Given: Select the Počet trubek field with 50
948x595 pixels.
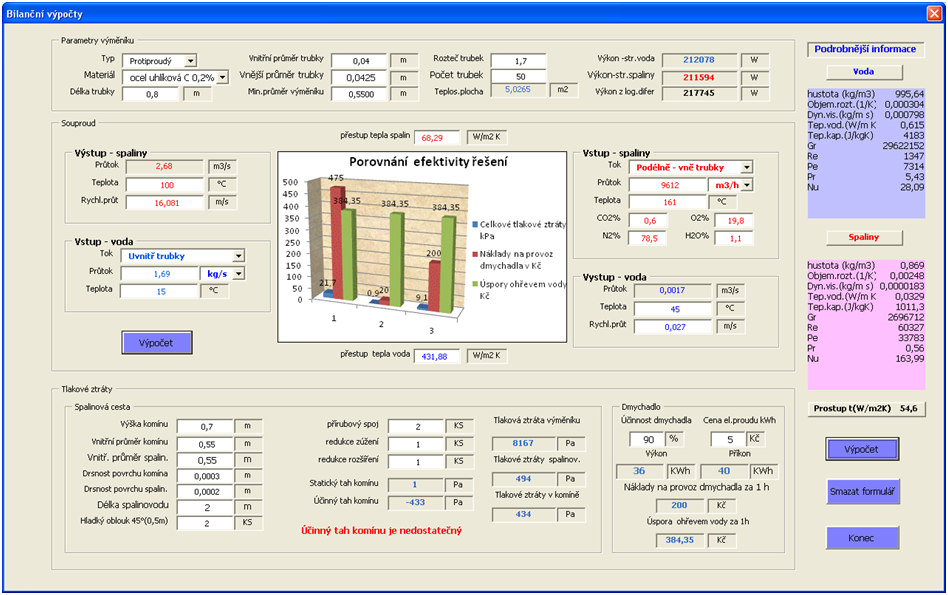Looking at the screenshot, I should tap(519, 77).
